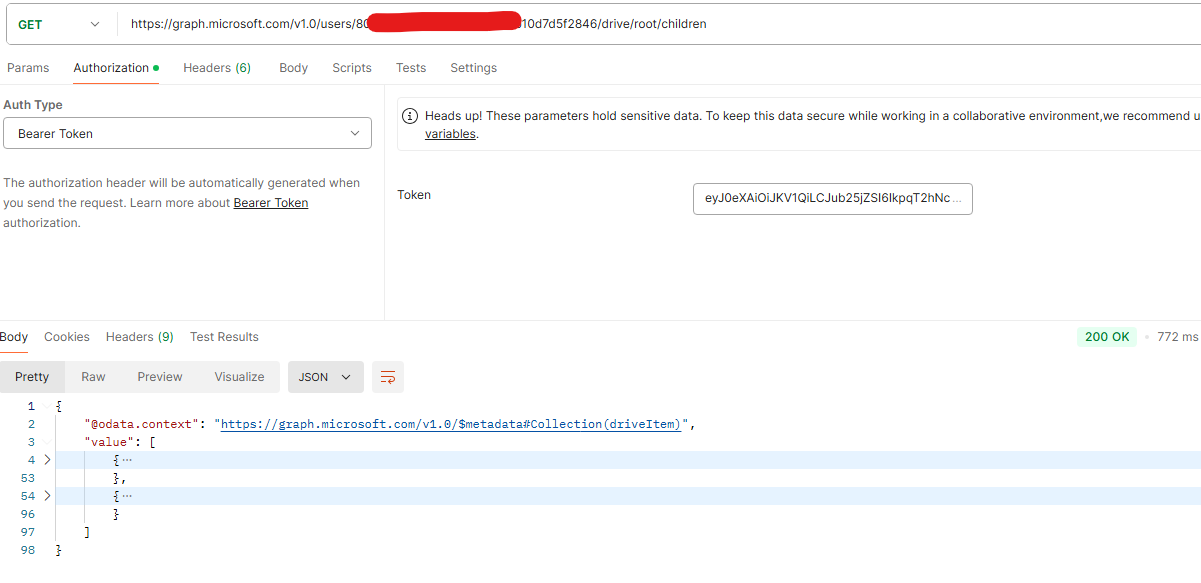Open the Bearer Token documentation link

[270, 202]
